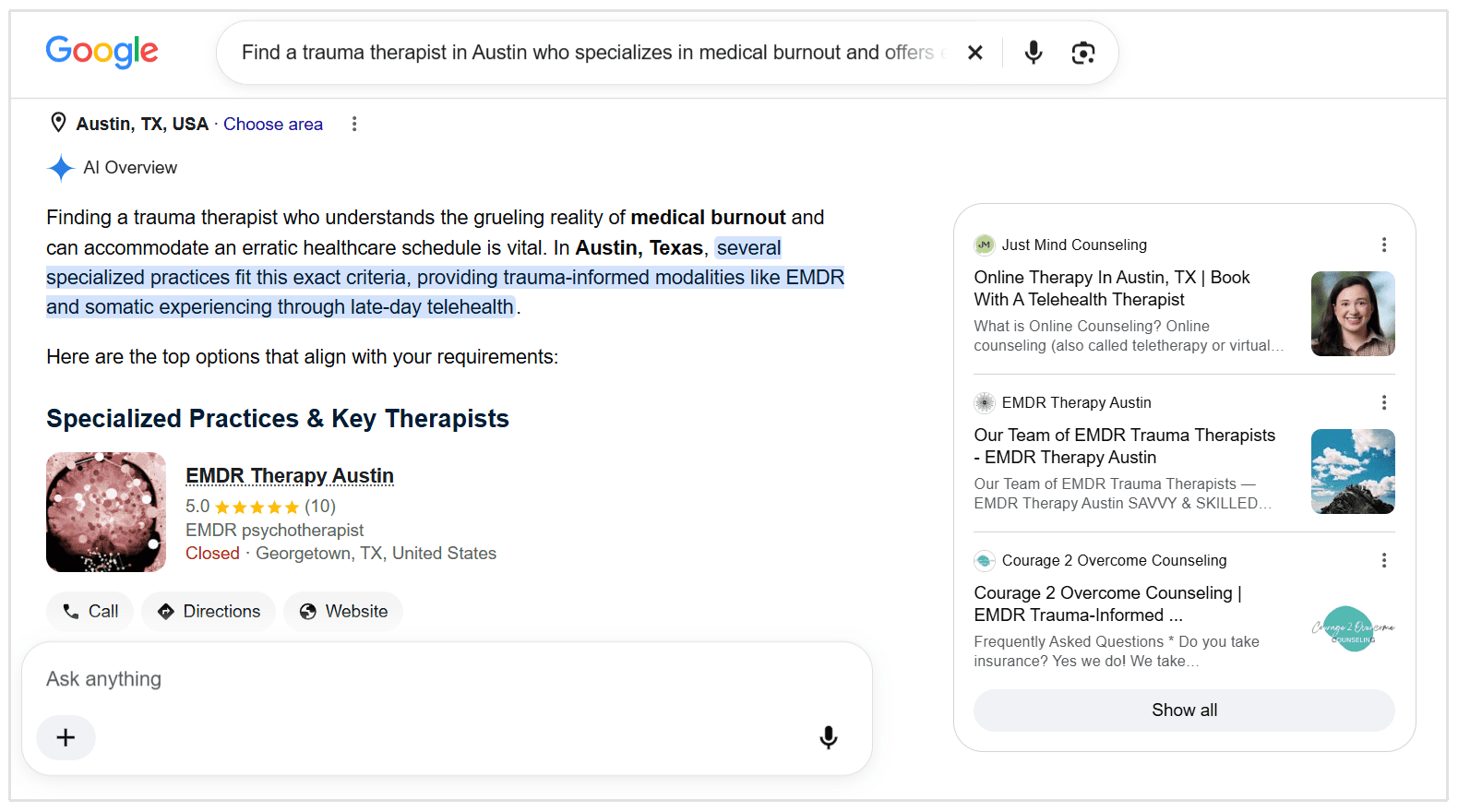Open Courage 2 Overcome Counseling result title
Image resolution: width=1458 pixels, height=812 pixels.
1107,603
